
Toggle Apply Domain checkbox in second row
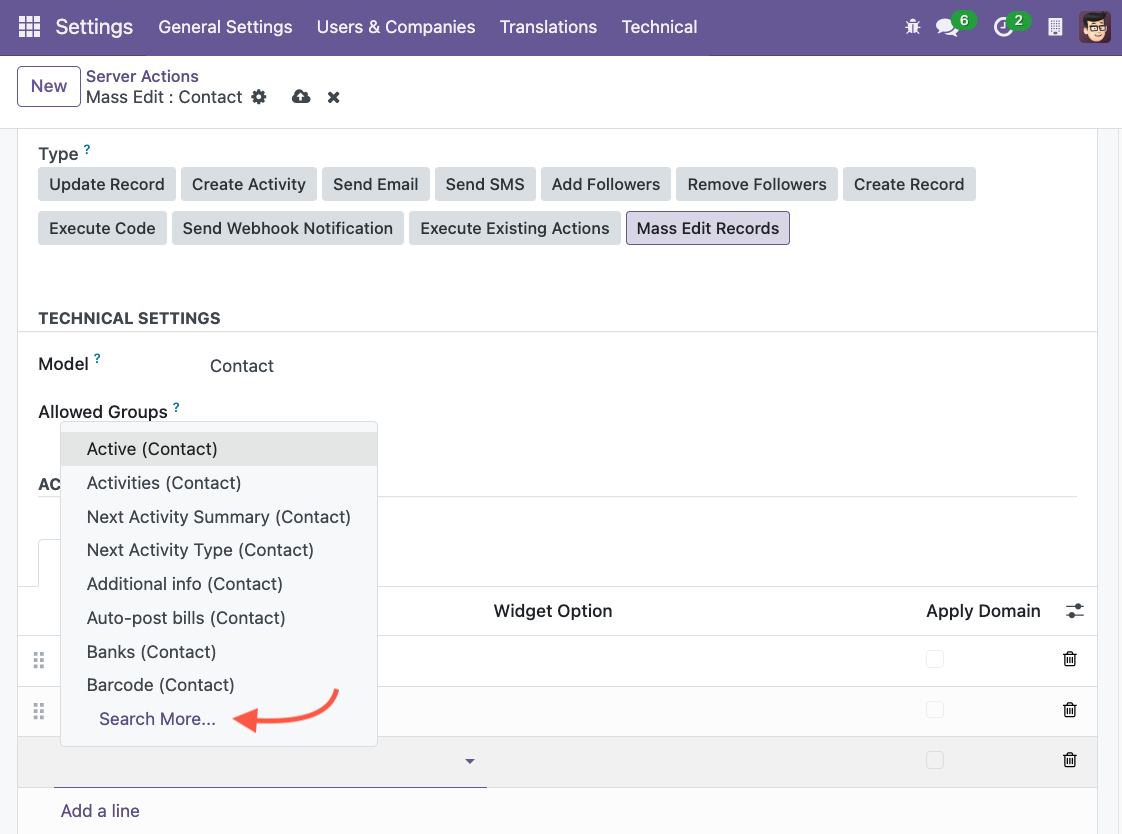point(935,710)
